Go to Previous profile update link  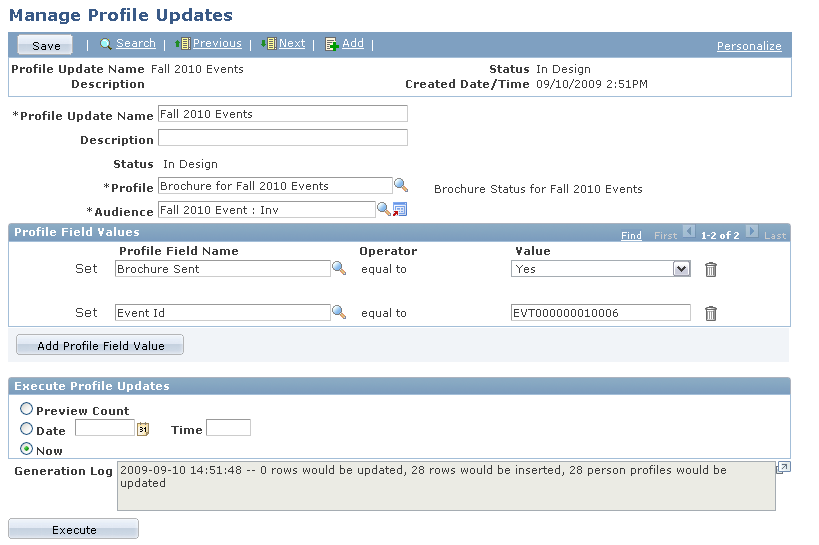tap(217, 43)
